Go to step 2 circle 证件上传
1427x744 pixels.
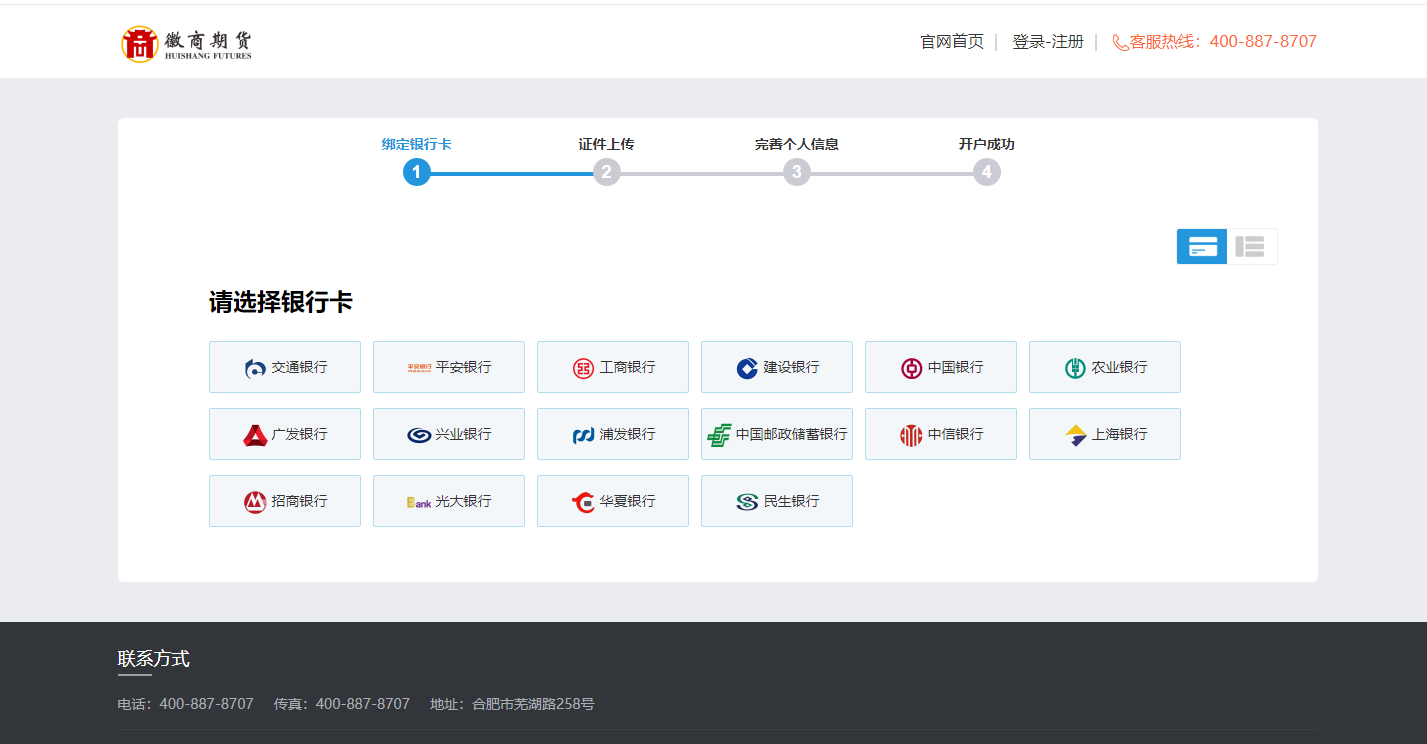coord(606,172)
